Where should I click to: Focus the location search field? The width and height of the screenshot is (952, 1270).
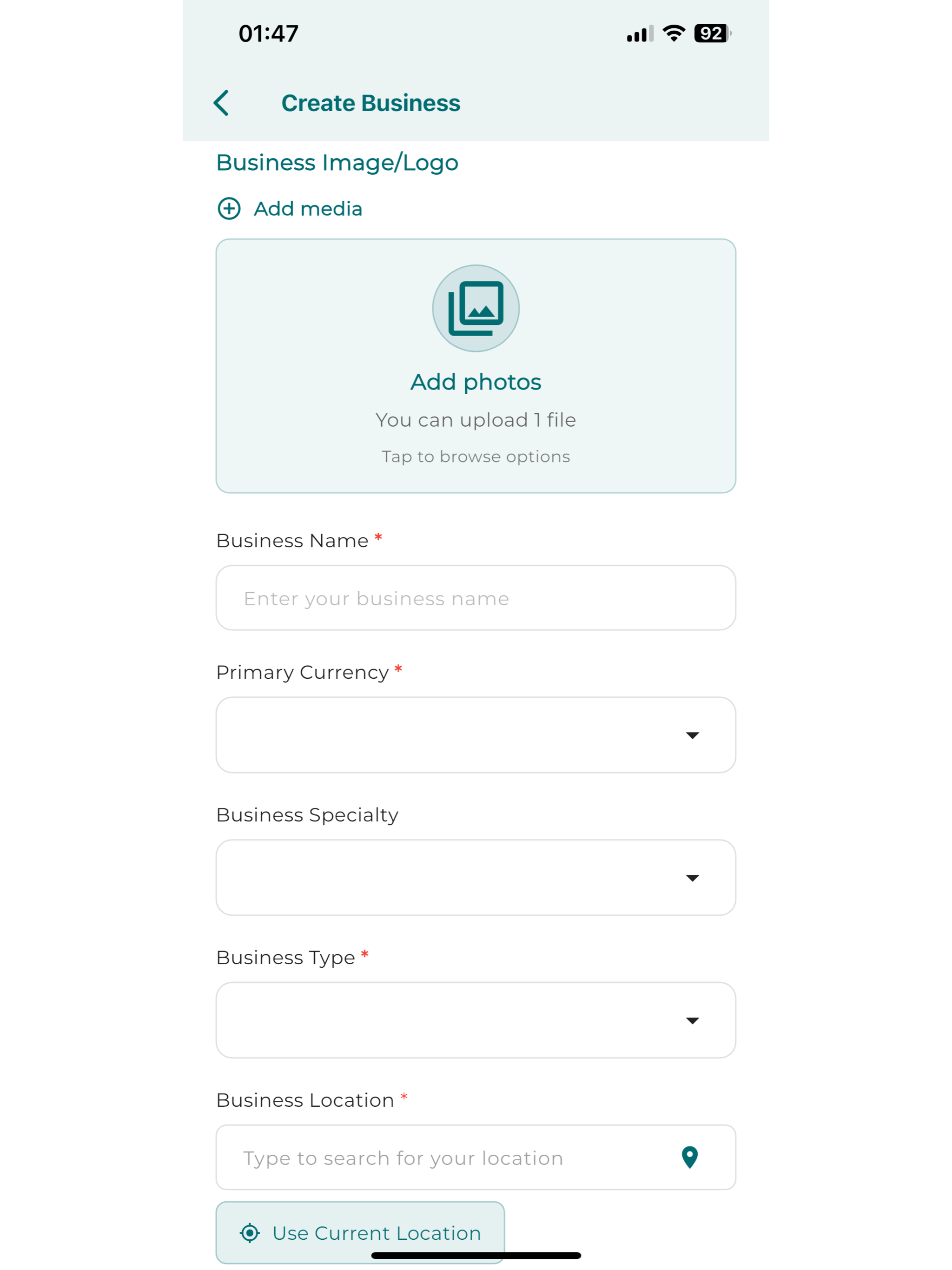pyautogui.click(x=476, y=1157)
